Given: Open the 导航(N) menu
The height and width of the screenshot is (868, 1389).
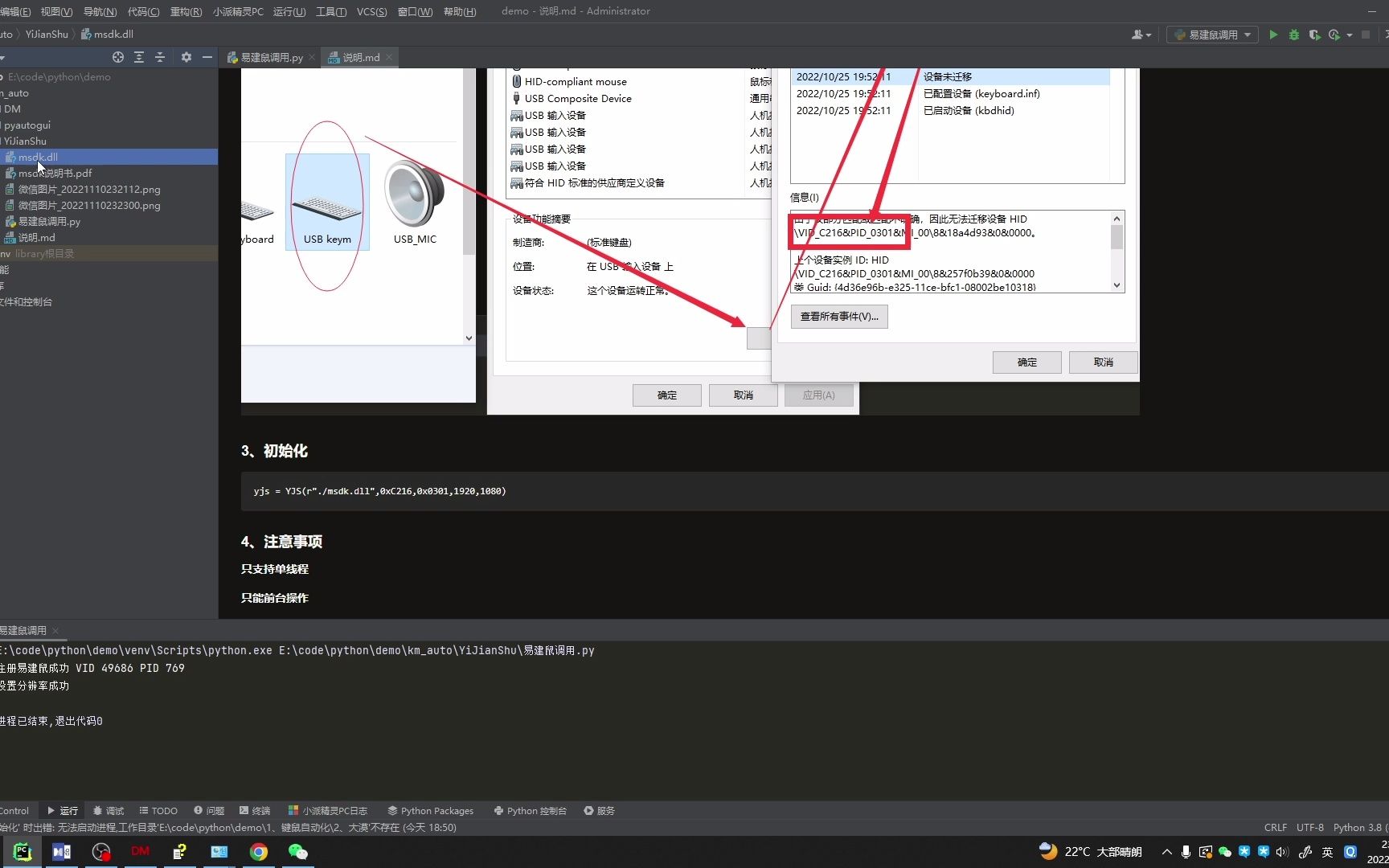Looking at the screenshot, I should click(x=100, y=11).
